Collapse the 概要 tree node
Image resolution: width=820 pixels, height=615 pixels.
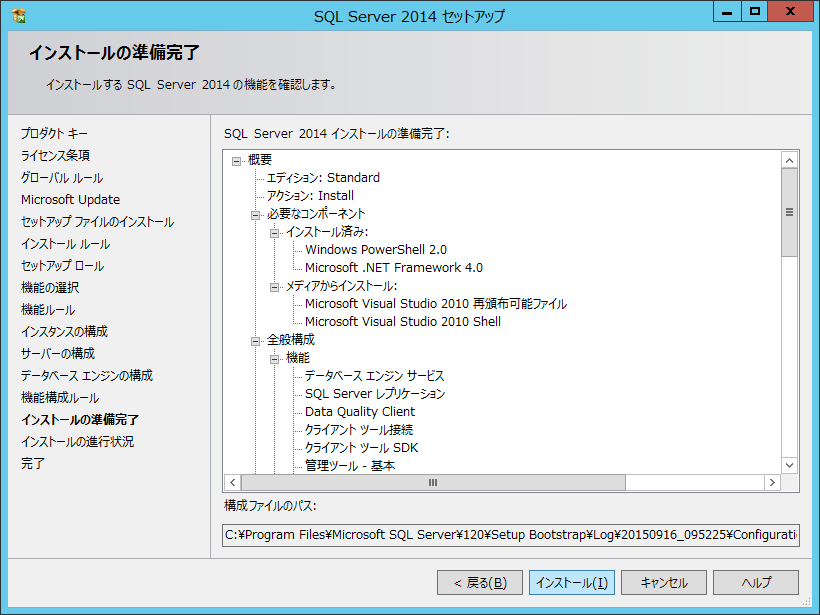pos(237,160)
